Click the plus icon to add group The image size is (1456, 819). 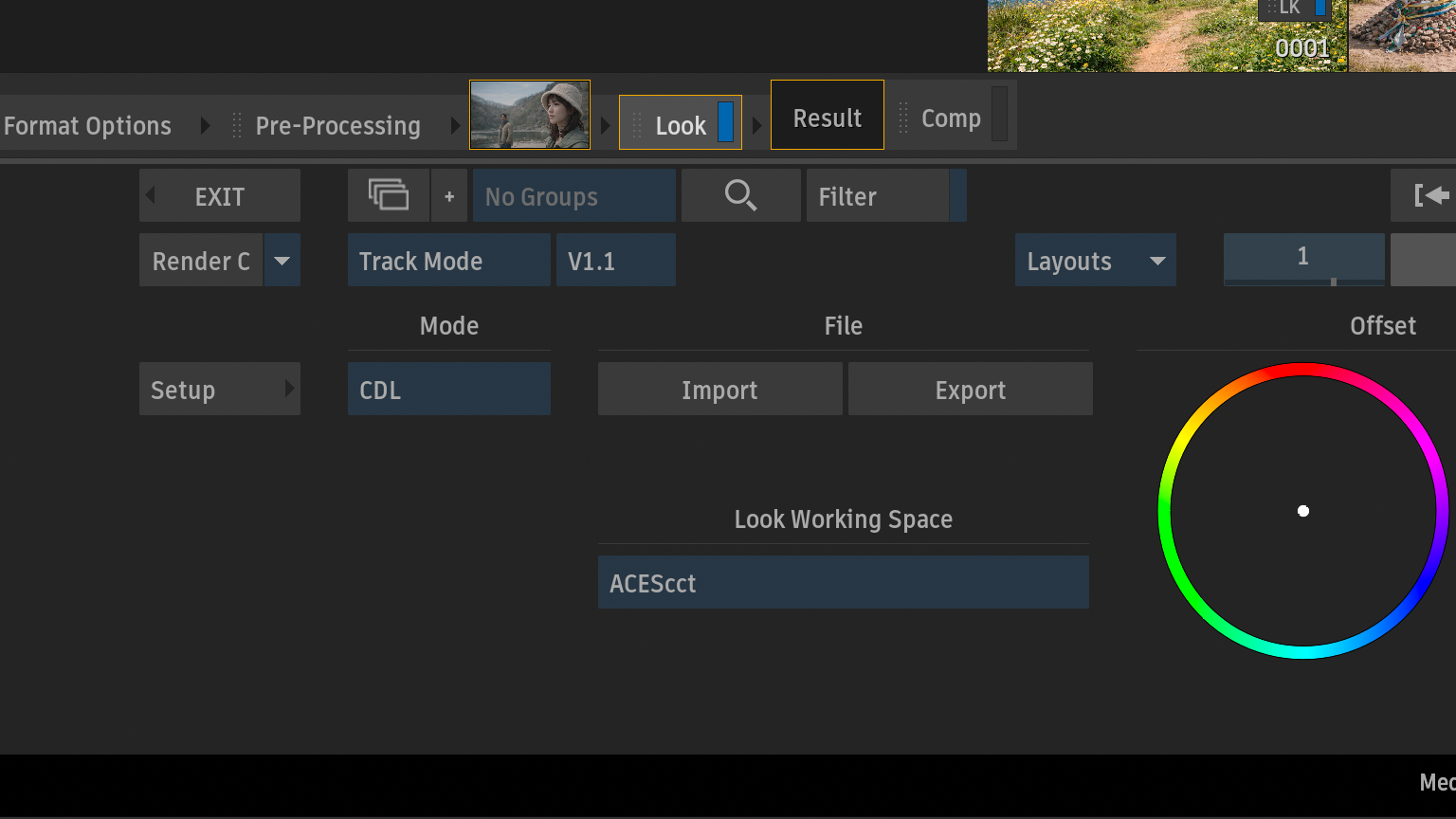(x=449, y=196)
